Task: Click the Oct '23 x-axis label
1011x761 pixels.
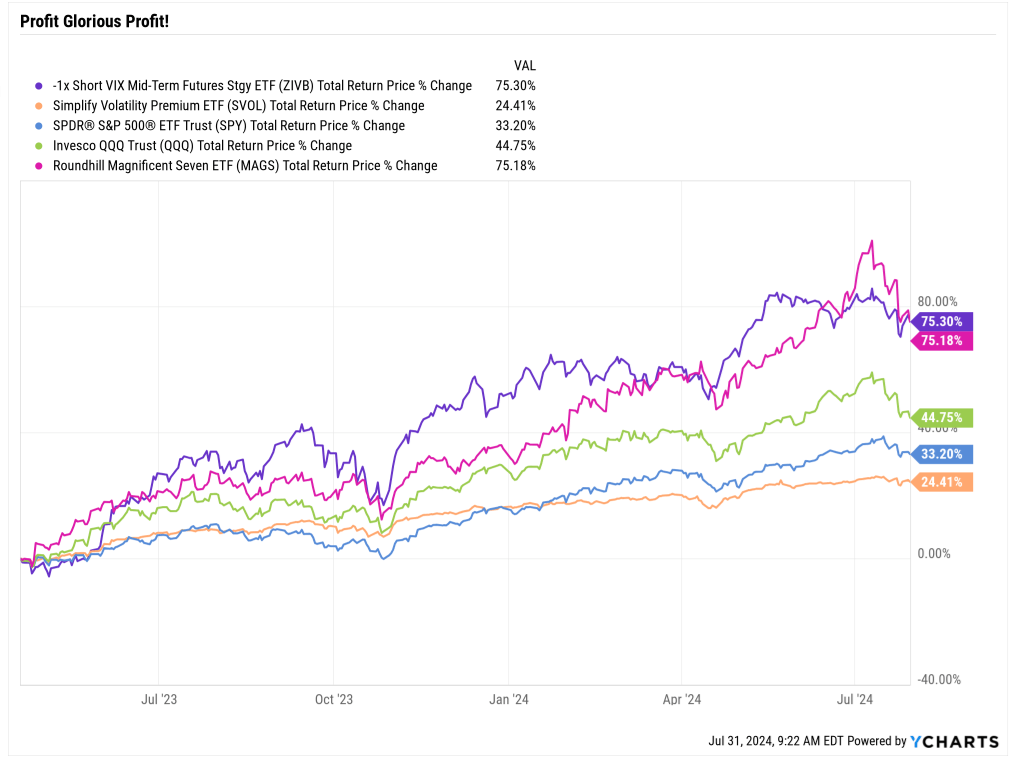Action: tap(333, 700)
